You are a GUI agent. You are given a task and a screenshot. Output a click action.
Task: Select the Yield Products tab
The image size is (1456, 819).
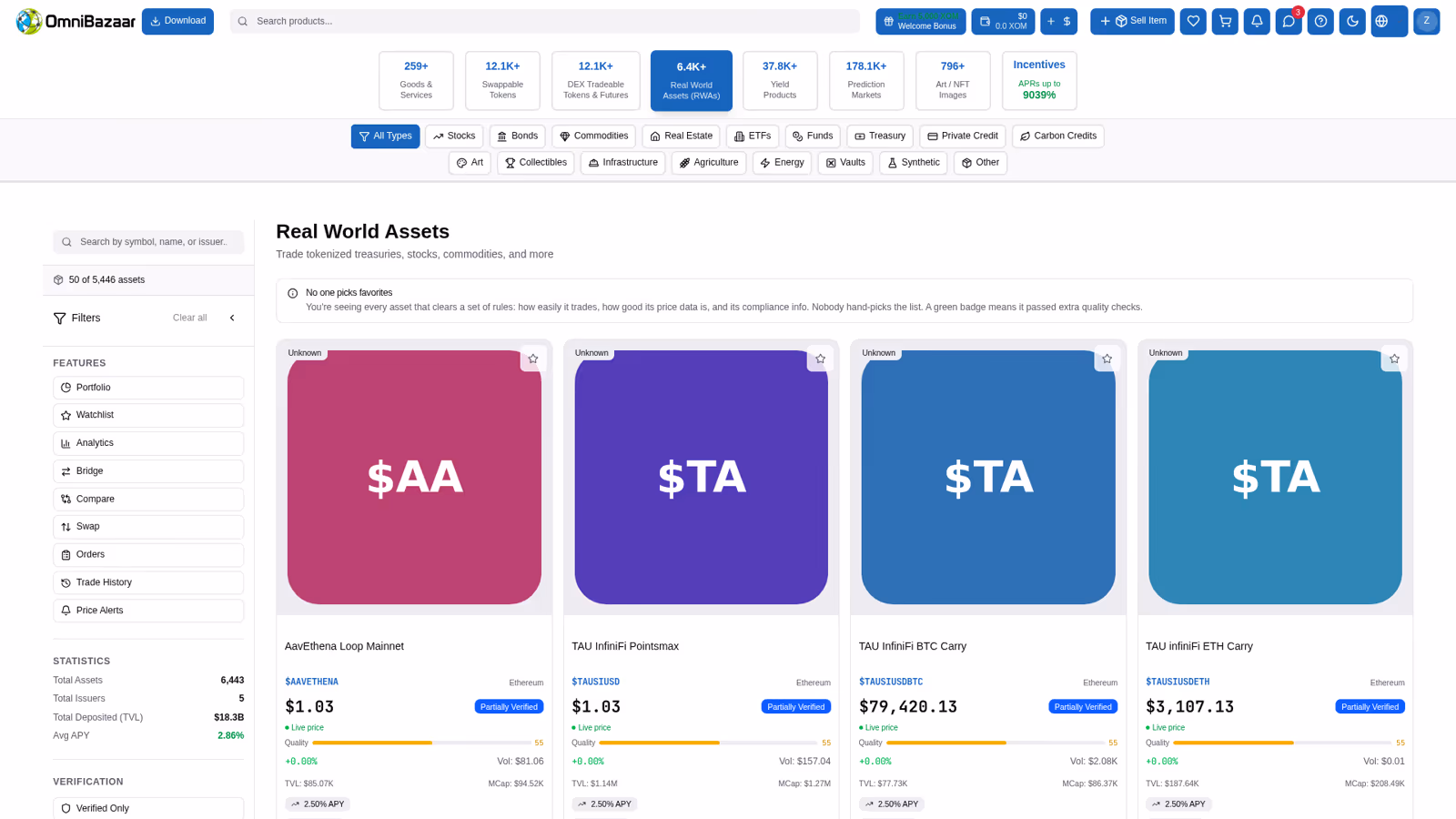pos(780,80)
